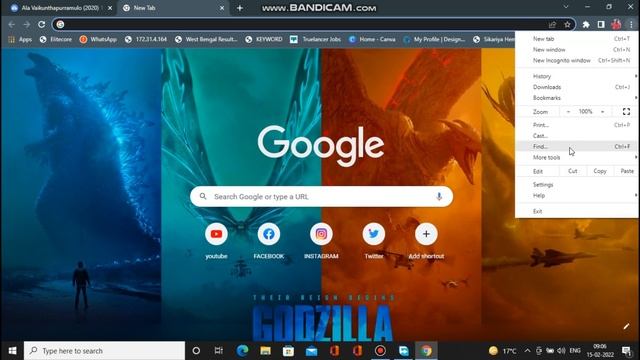Open the Chrome profile avatar
The height and width of the screenshot is (360, 640).
(x=616, y=24)
